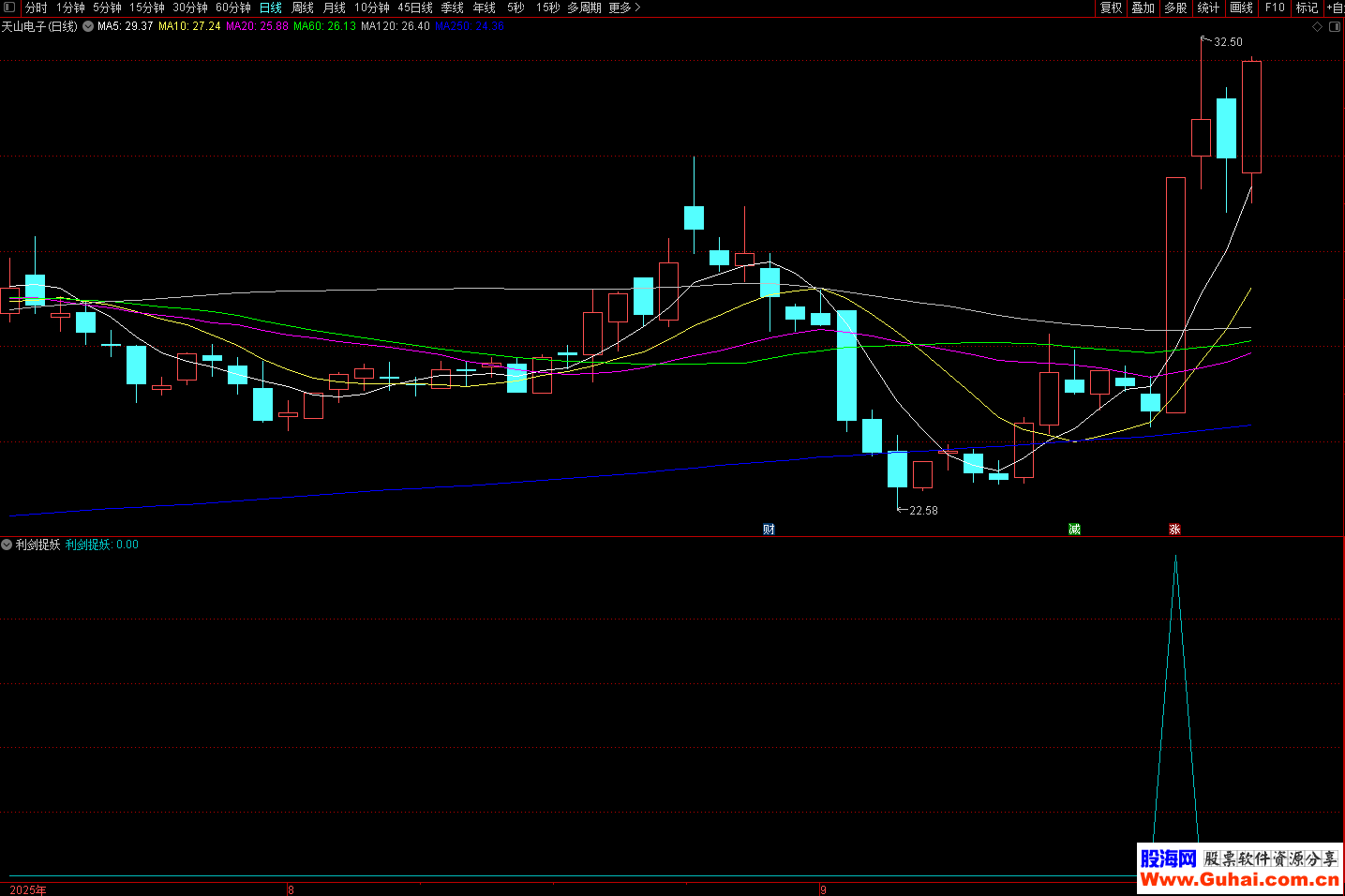Switch to 季线 quarterly chart
The width and height of the screenshot is (1345, 896).
pyautogui.click(x=453, y=7)
